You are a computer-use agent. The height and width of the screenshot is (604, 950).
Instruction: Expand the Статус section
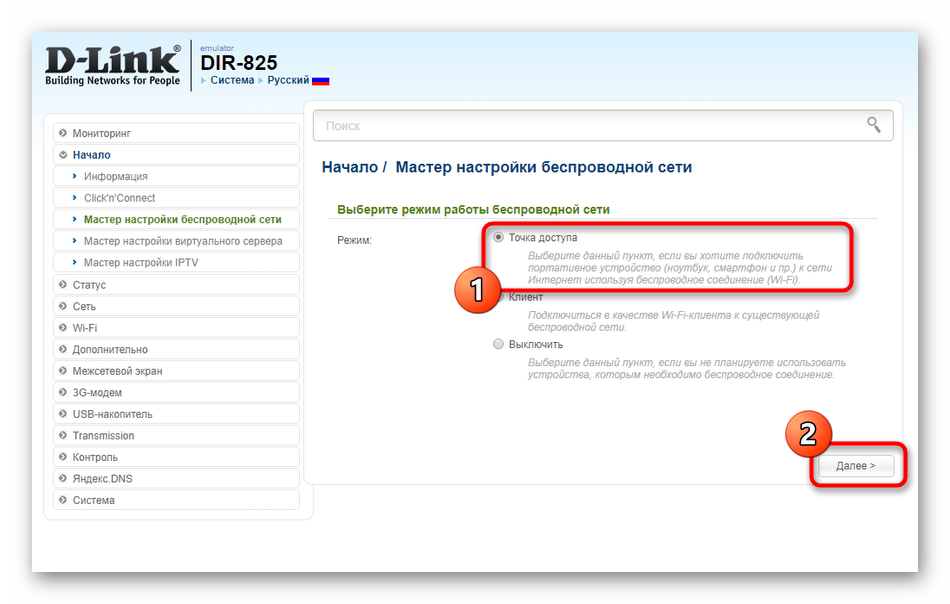click(x=89, y=285)
